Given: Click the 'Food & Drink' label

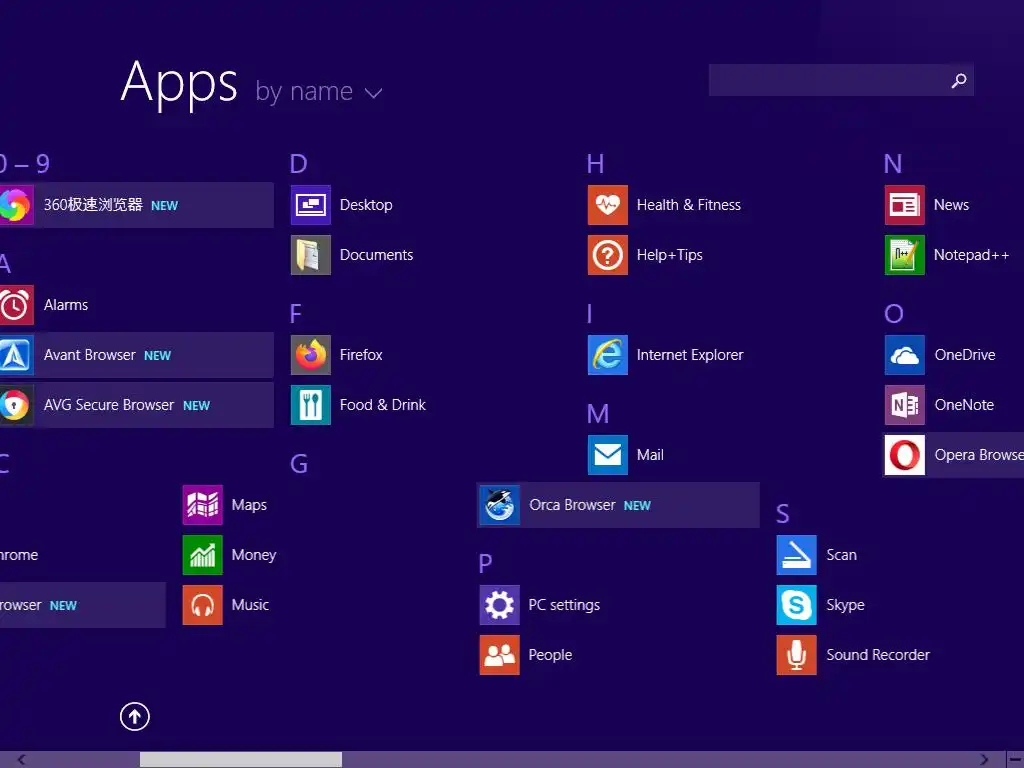Looking at the screenshot, I should coord(383,405).
